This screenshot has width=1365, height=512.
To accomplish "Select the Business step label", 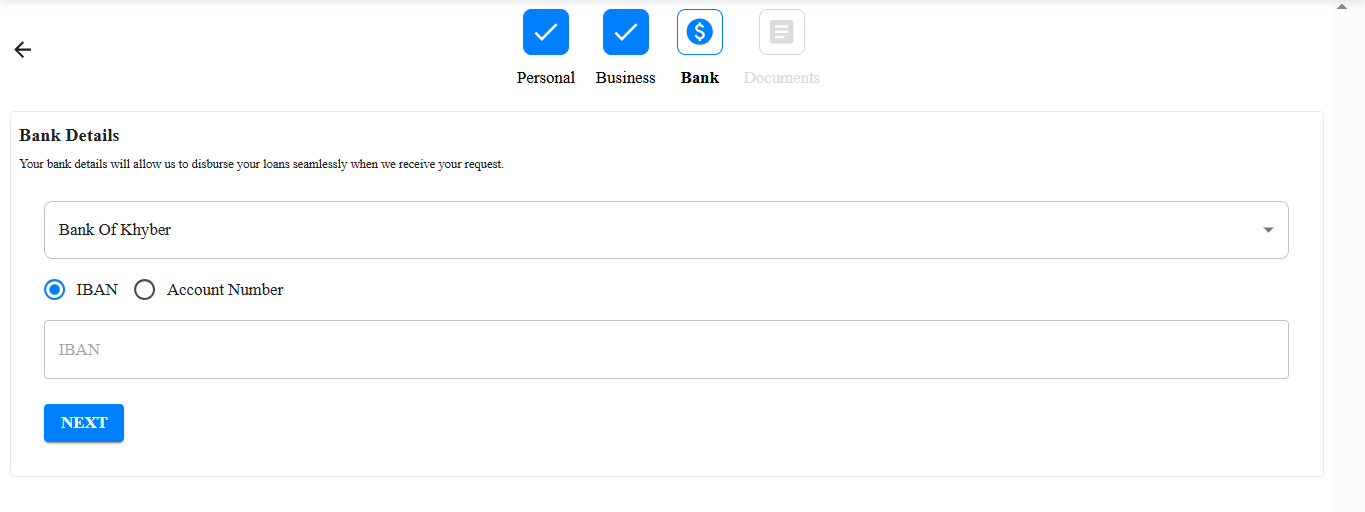I will [x=626, y=78].
